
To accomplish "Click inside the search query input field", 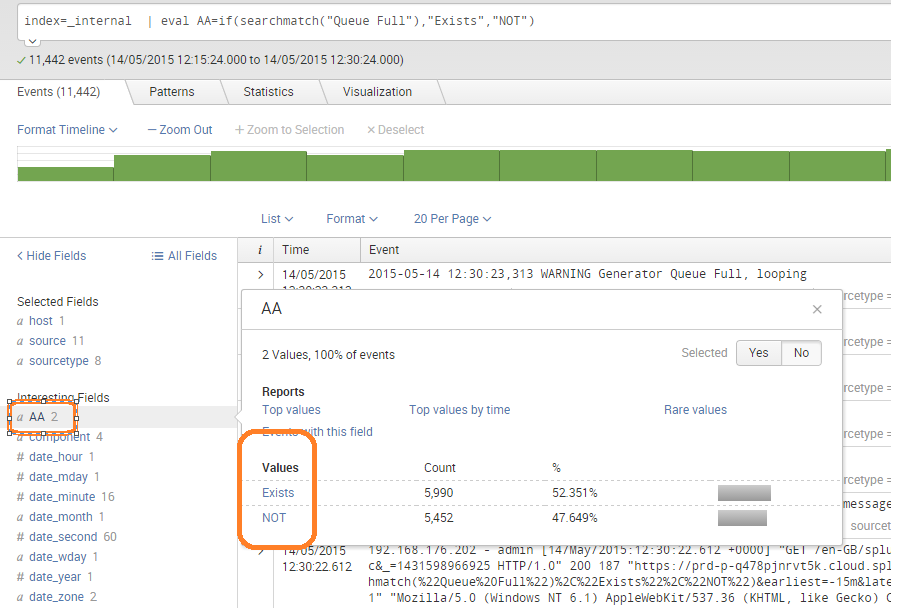I will 400,19.
